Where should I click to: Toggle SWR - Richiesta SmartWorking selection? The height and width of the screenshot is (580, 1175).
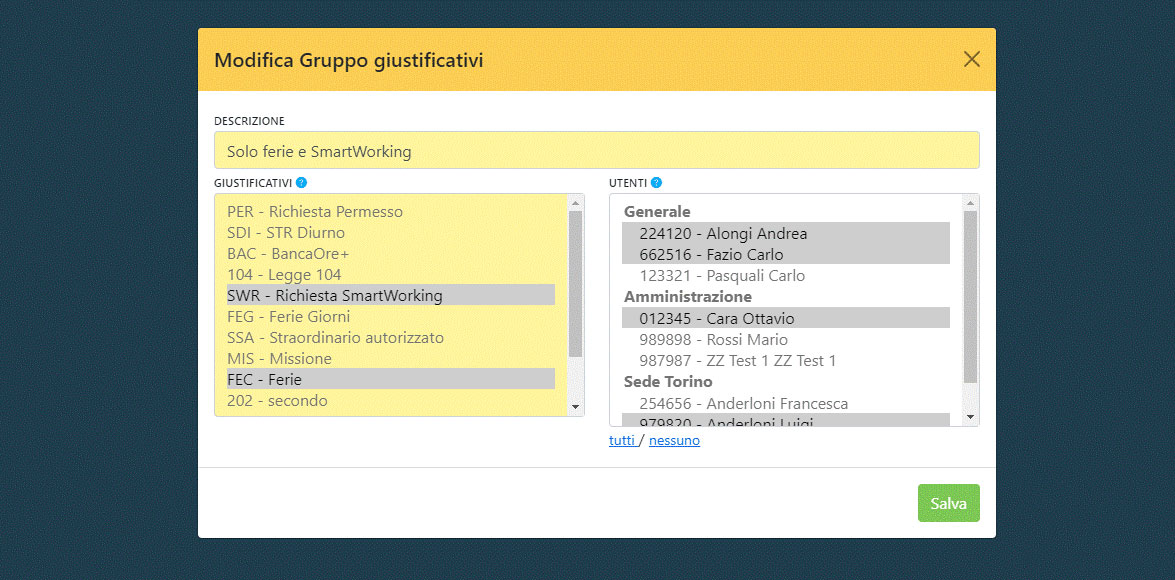[335, 296]
